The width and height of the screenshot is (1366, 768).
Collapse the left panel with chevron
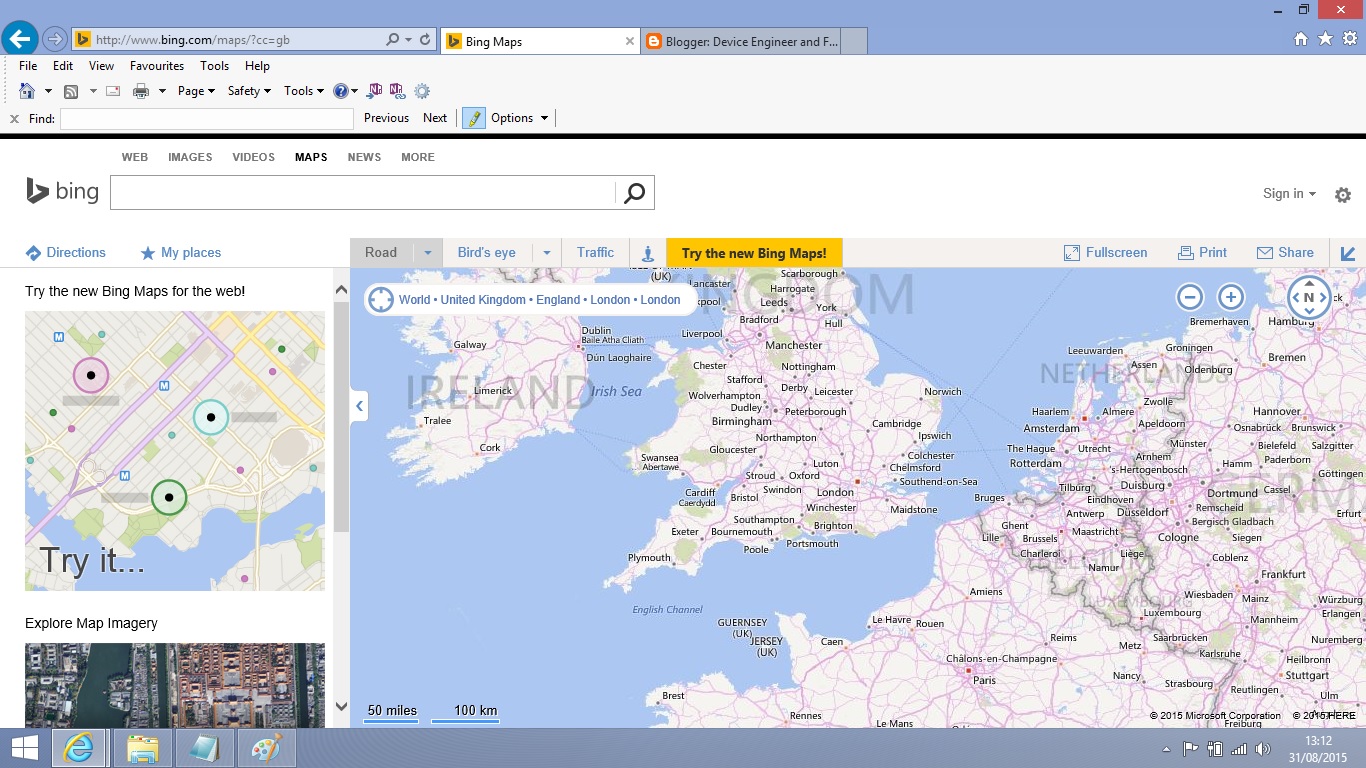[359, 406]
